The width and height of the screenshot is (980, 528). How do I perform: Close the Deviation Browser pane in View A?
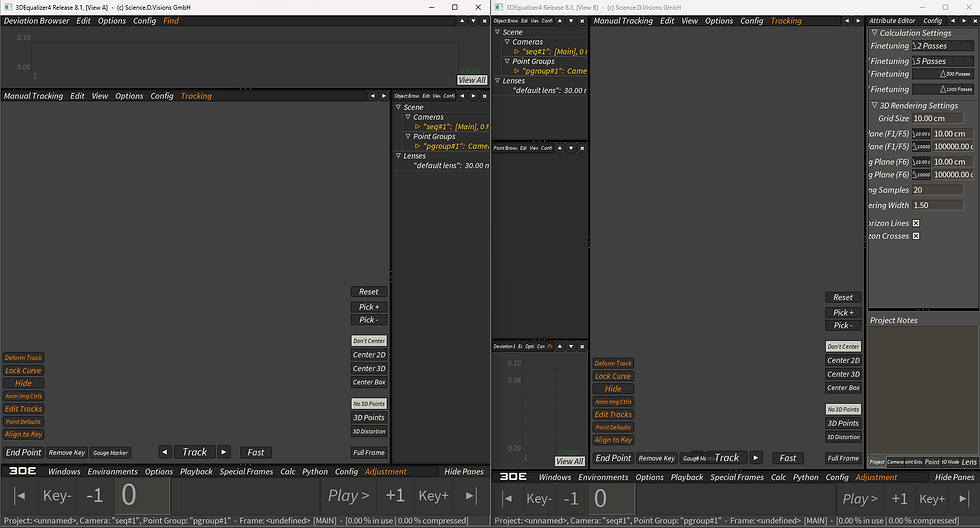coord(484,21)
